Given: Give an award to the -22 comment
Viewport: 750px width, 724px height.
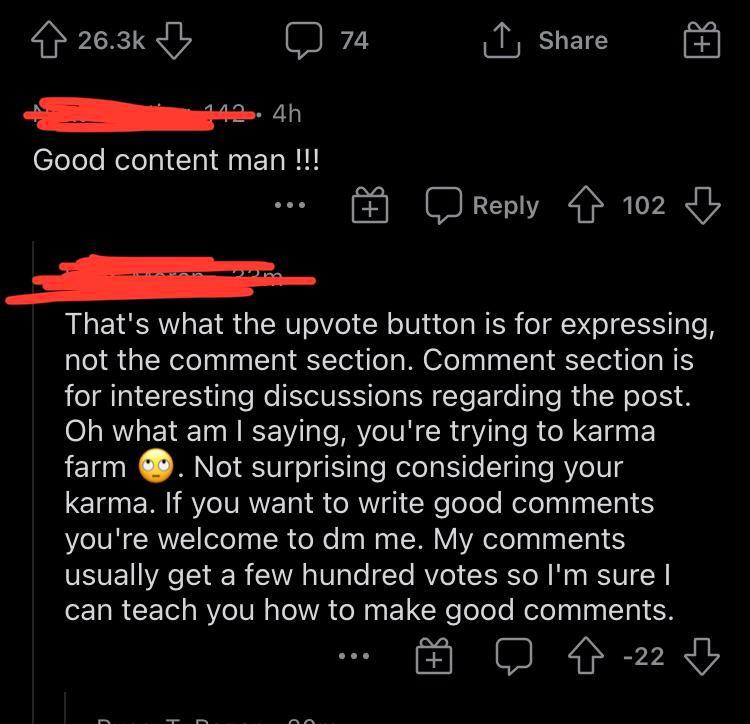Looking at the screenshot, I should (433, 658).
